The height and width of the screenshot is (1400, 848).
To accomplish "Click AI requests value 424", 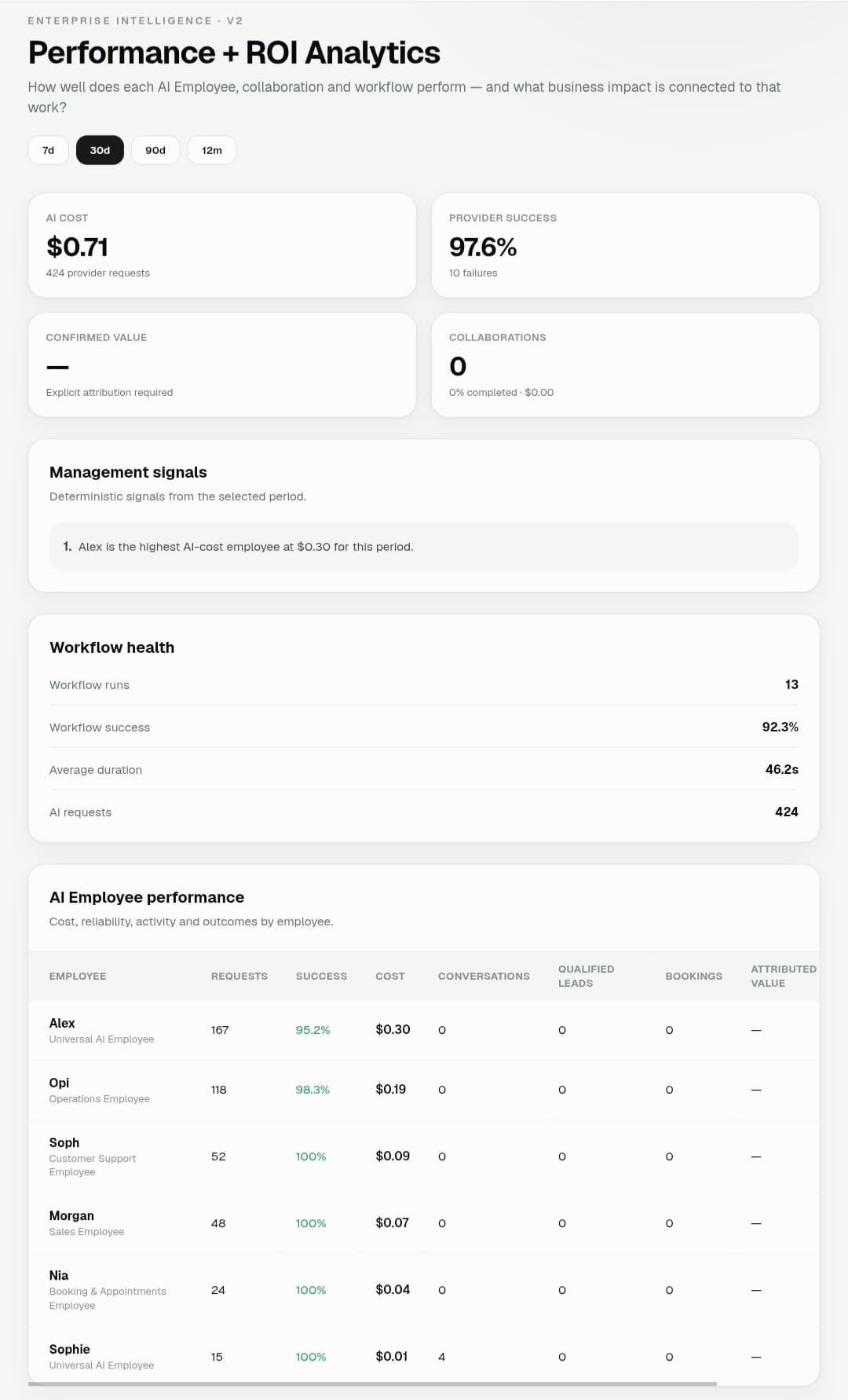I will pos(786,812).
